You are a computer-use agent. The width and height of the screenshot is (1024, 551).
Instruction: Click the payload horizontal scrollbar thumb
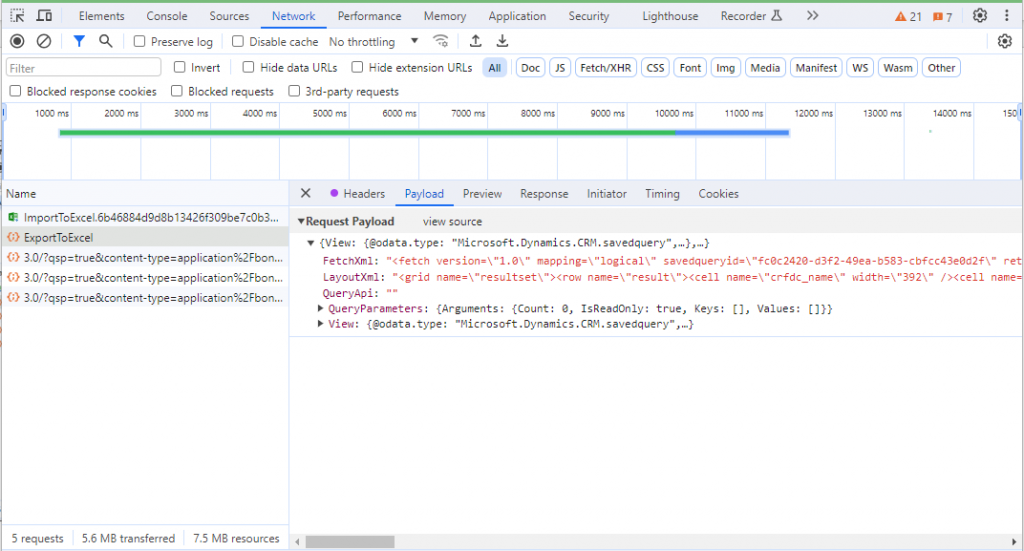350,542
